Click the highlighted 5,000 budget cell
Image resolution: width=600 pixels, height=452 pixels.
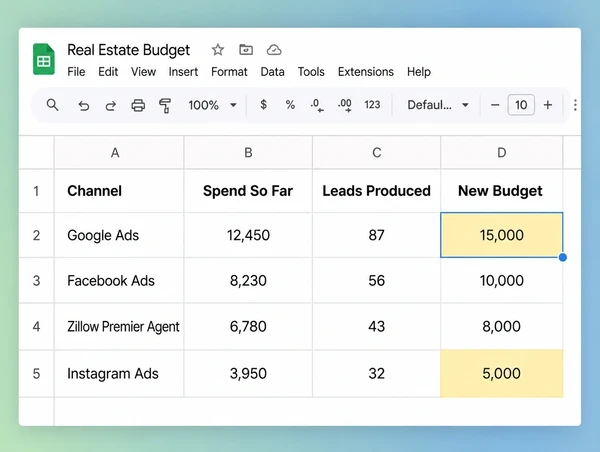[x=502, y=373]
